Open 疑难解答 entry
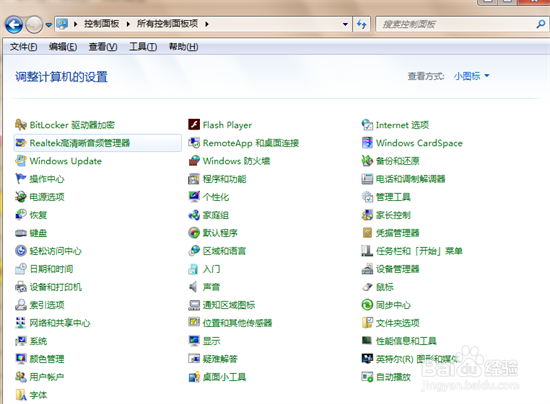 [220, 359]
